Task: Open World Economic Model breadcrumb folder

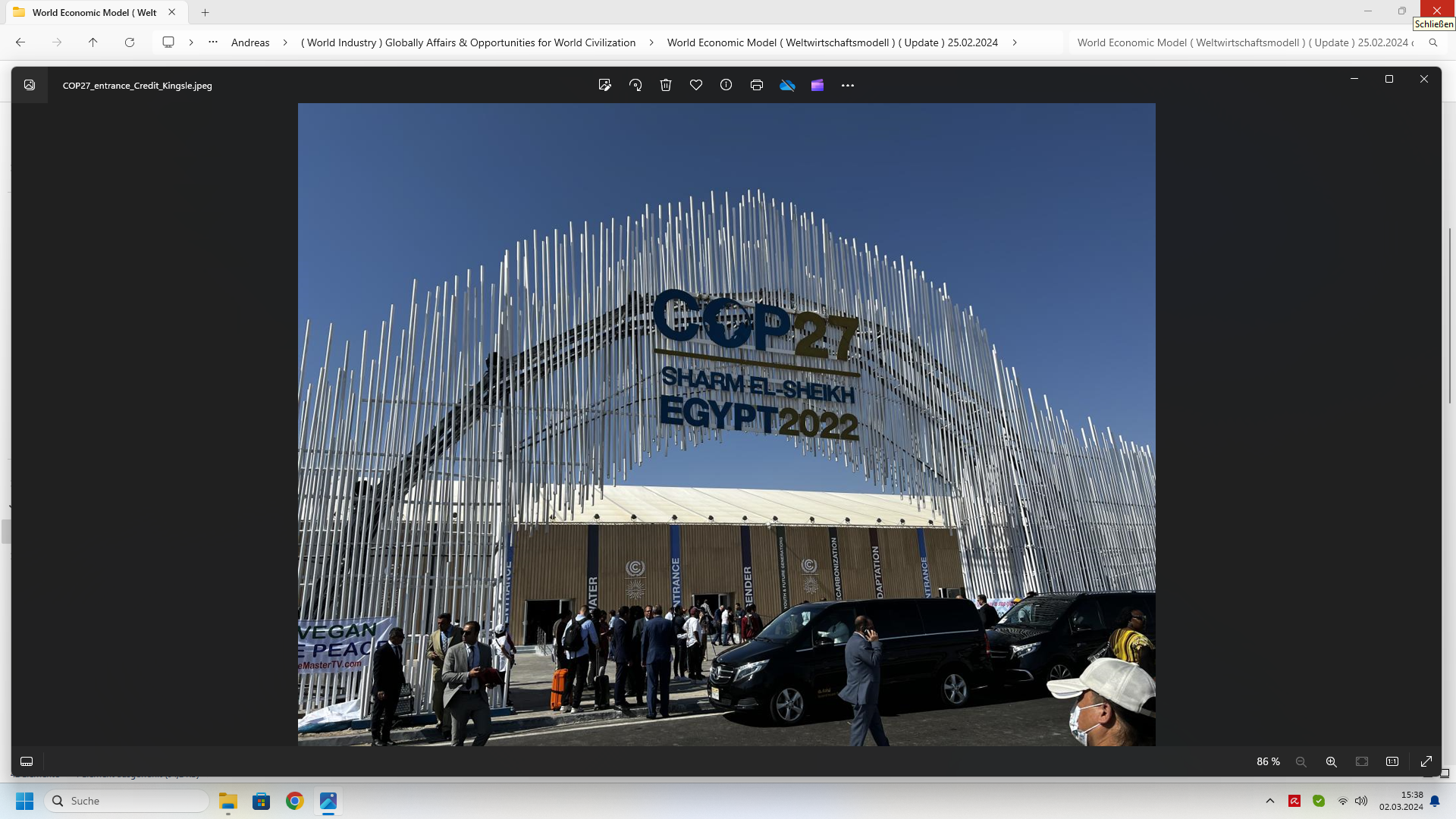Action: point(833,42)
